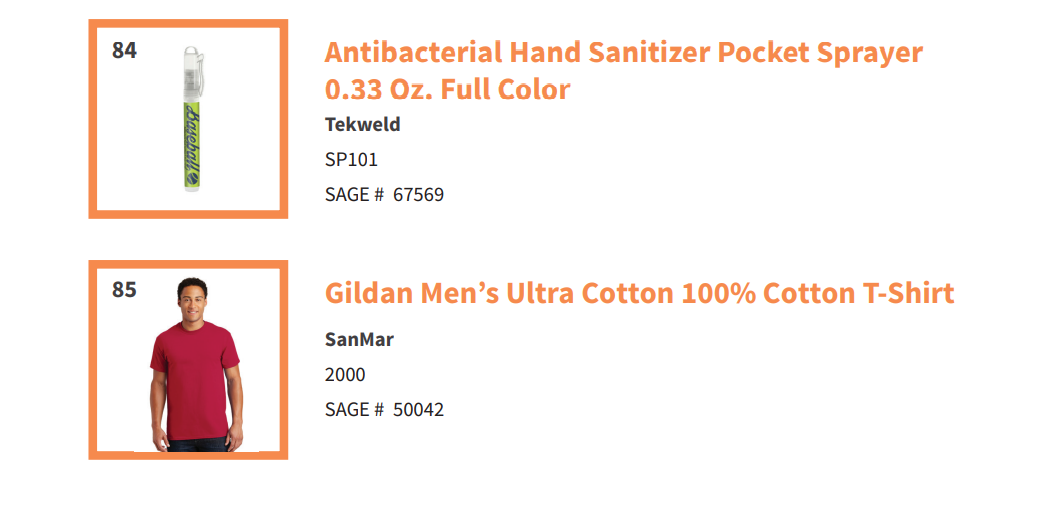Select SAGE number 50042

pyautogui.click(x=418, y=409)
